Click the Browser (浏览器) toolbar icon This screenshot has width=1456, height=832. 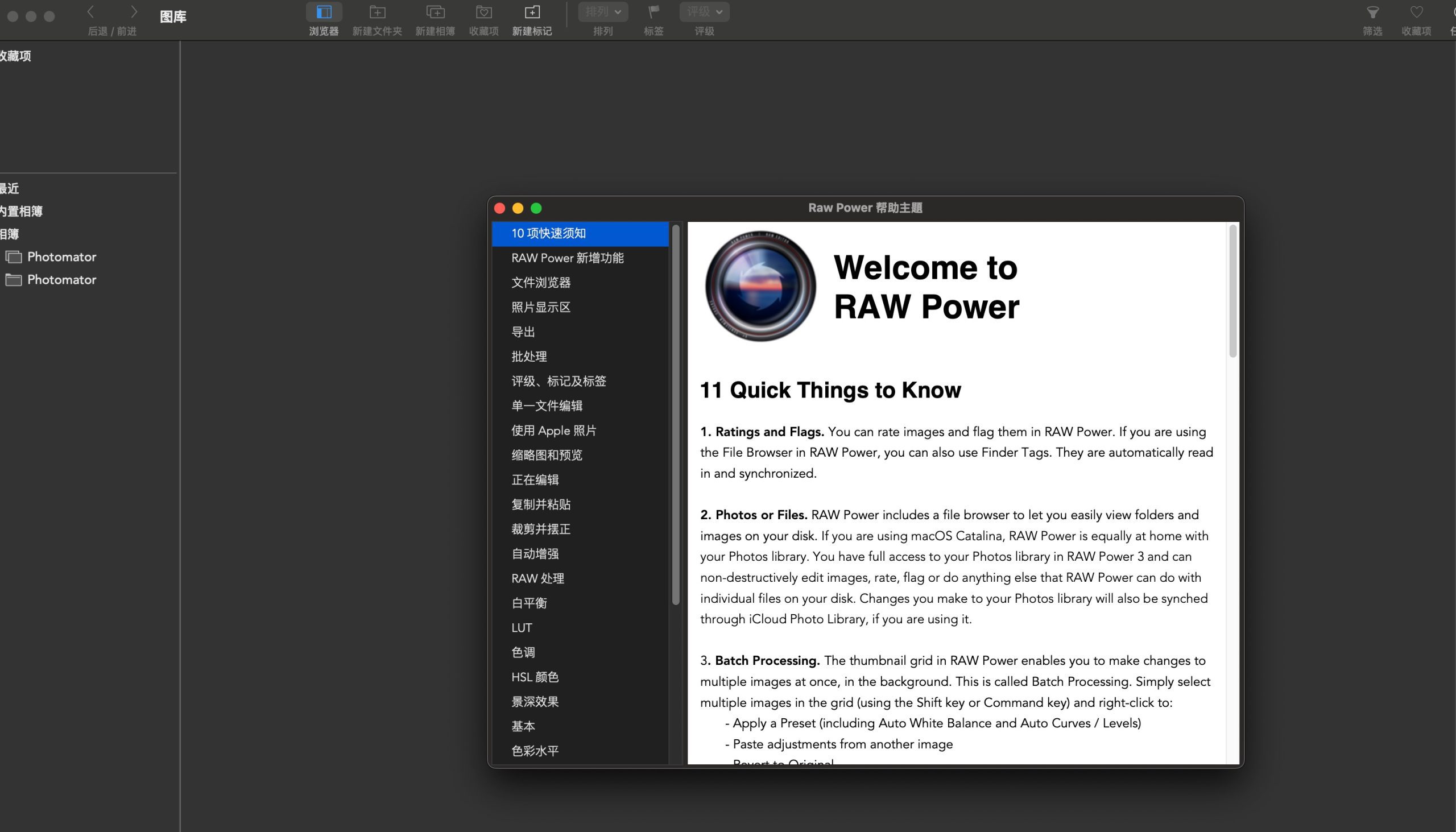324,12
